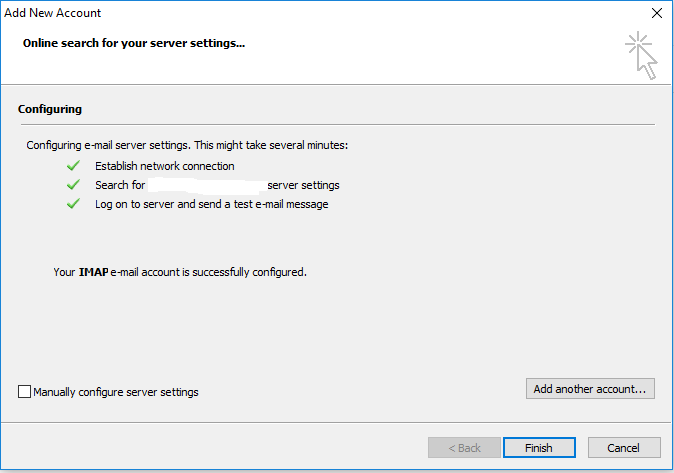The image size is (674, 473).
Task: Enable Manually configure server settings checkbox
Action: coord(25,392)
